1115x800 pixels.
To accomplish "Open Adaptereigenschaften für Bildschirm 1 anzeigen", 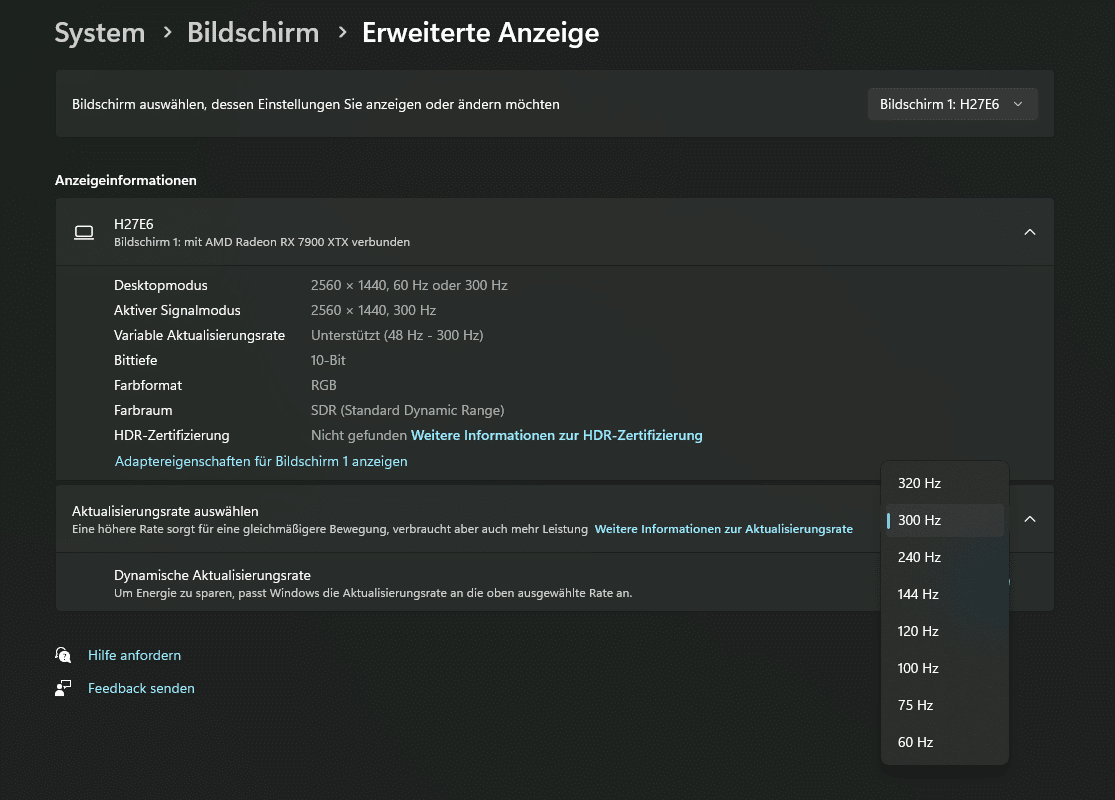I will pos(261,461).
